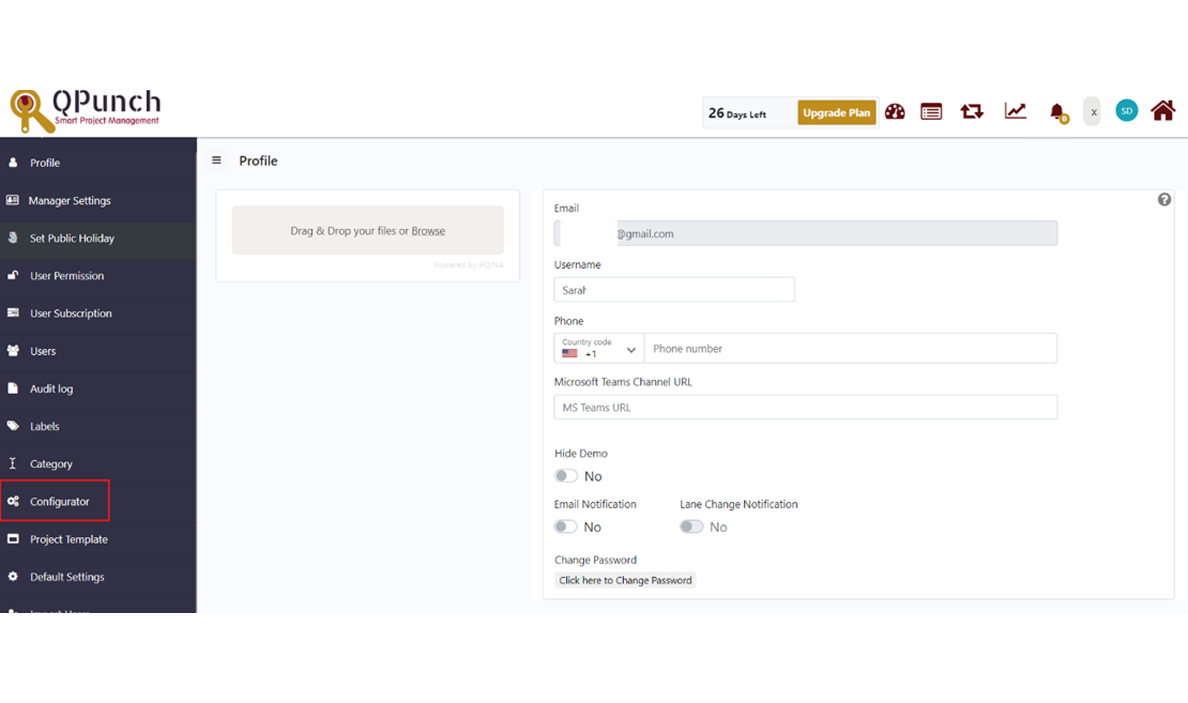Image resolution: width=1188 pixels, height=703 pixels.
Task: Enable the Email Notification toggle
Action: [x=567, y=527]
